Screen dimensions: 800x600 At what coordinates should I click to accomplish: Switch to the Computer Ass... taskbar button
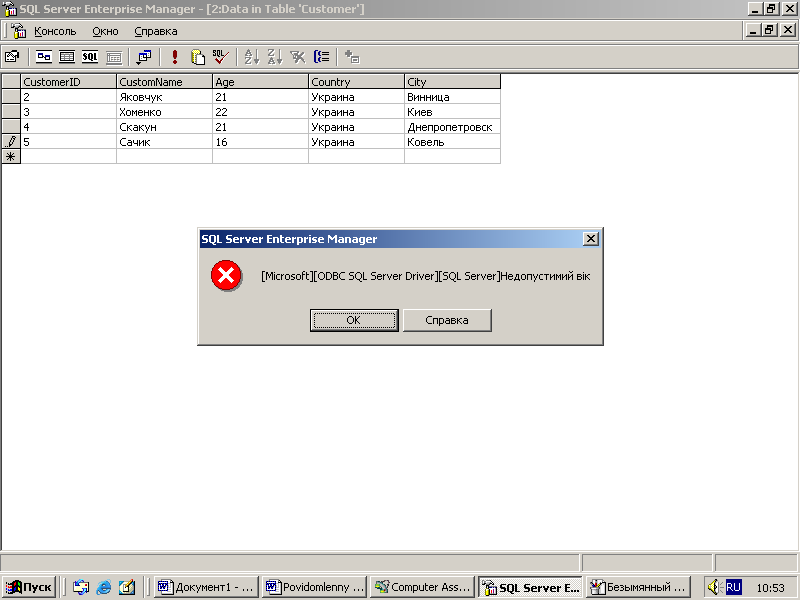[x=422, y=587]
